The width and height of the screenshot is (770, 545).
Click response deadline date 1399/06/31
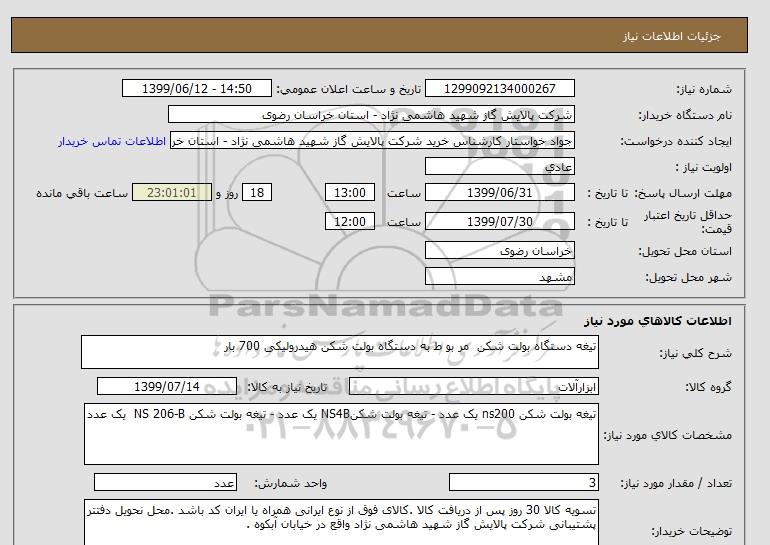point(500,193)
